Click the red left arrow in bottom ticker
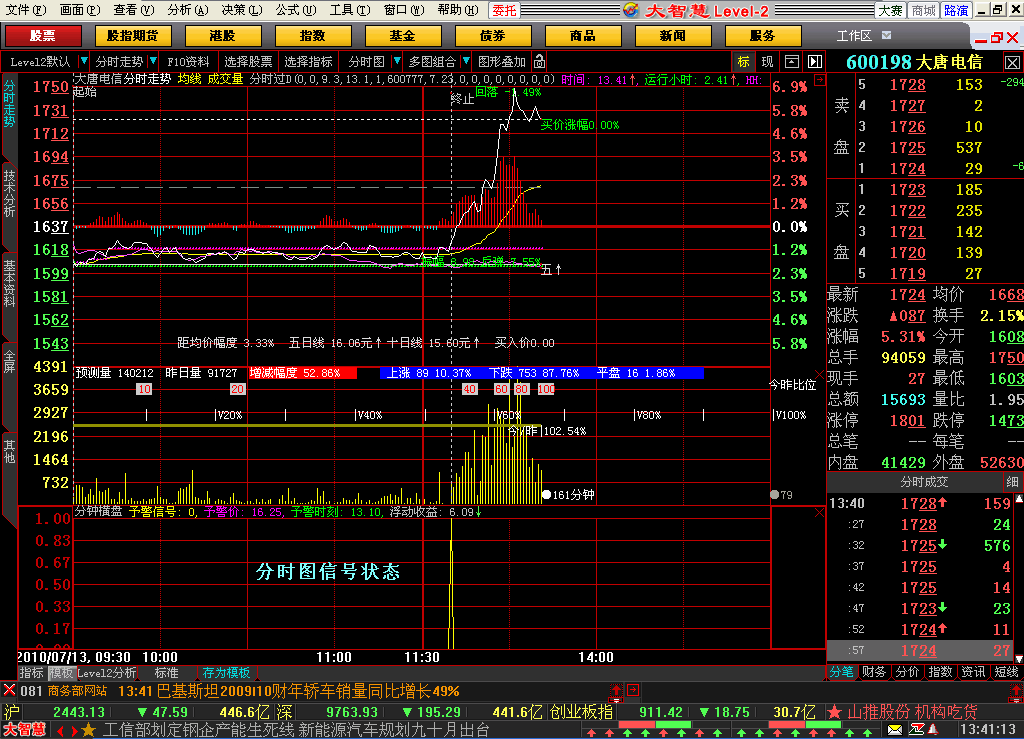Viewport: 1024px width, 739px height. tap(60, 731)
